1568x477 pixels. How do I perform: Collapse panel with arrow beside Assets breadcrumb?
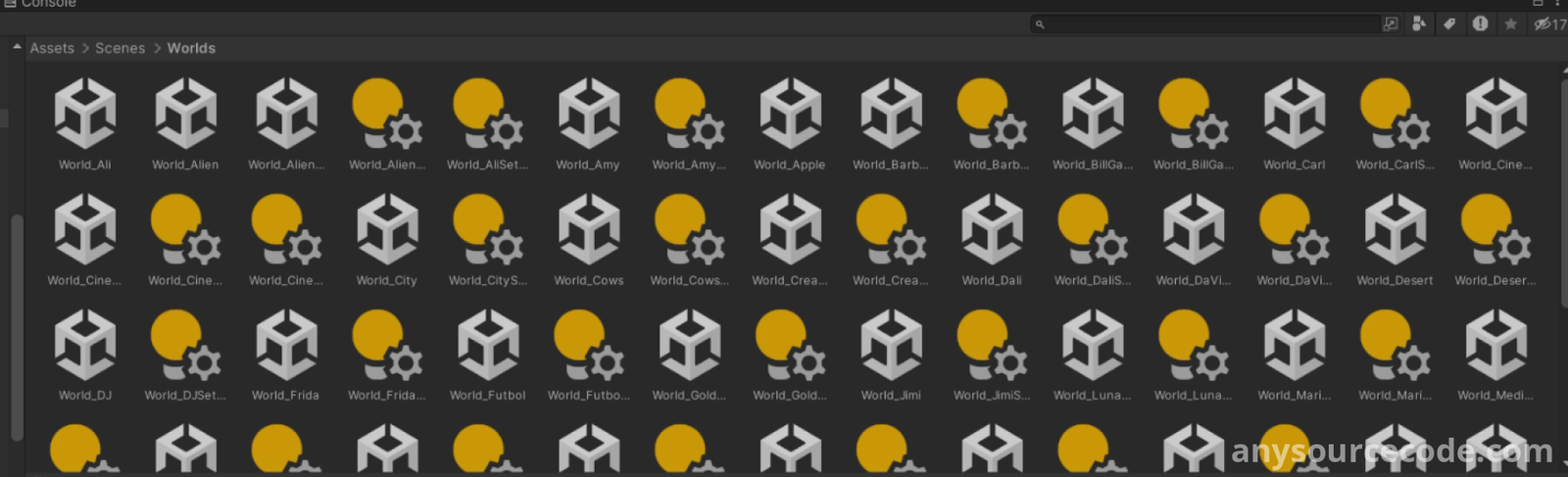17,47
